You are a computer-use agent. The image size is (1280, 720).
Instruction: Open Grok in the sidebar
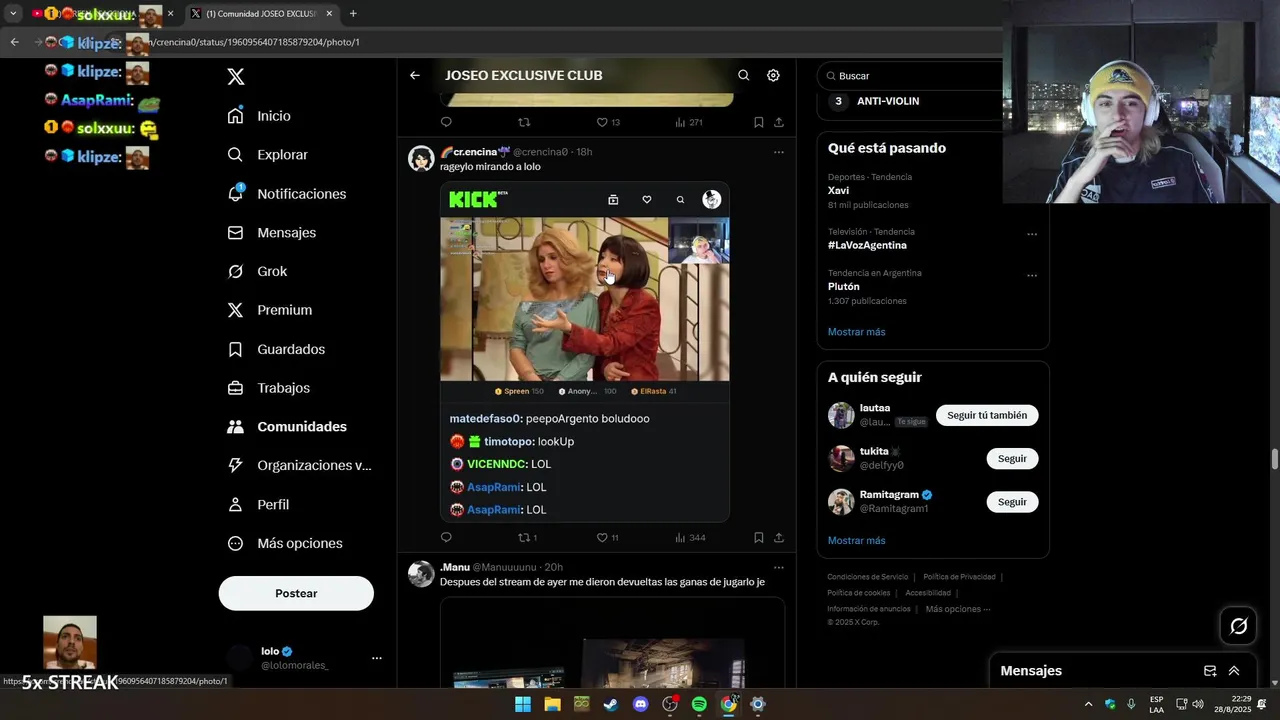[x=258, y=271]
